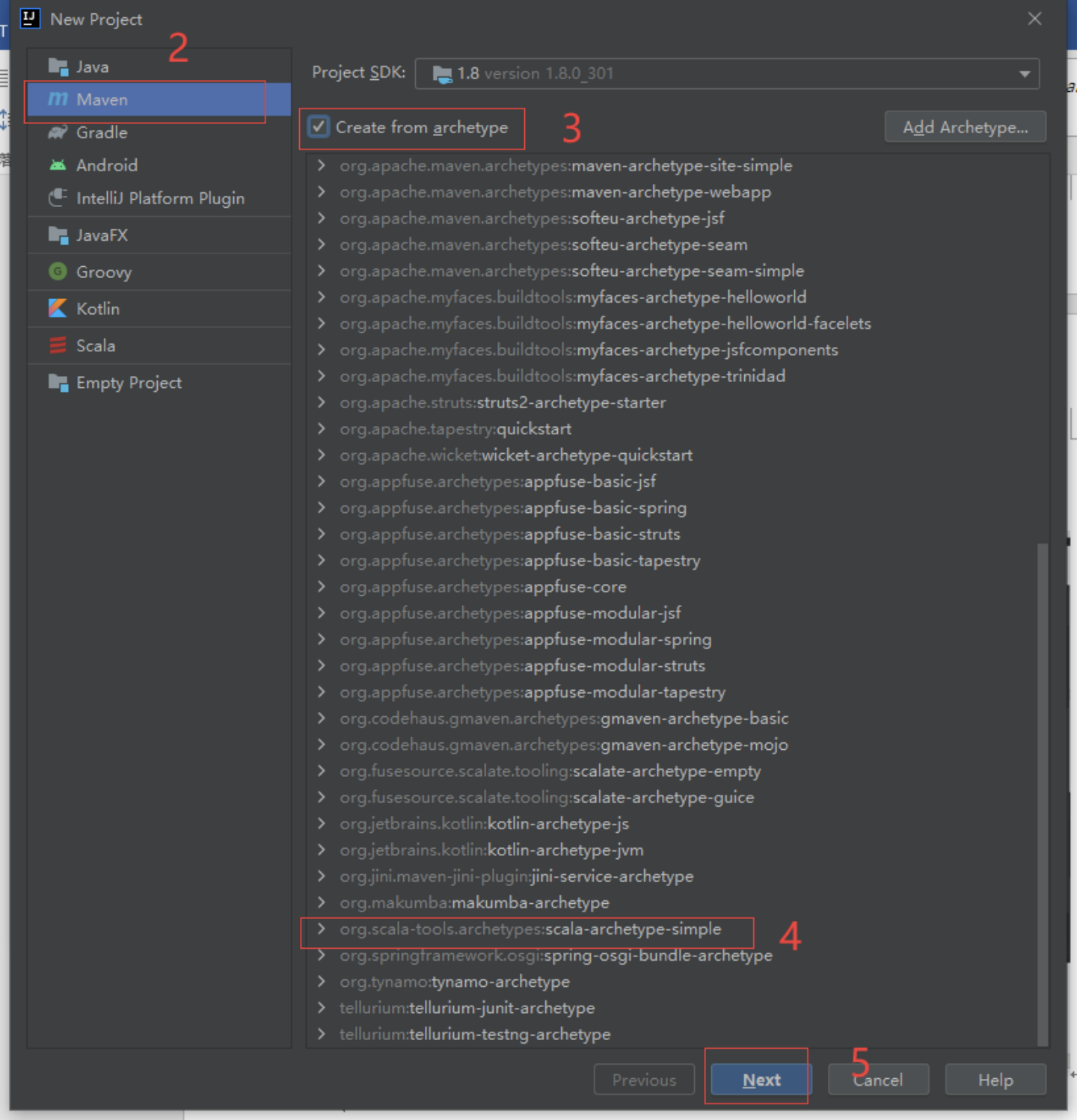Choose Kotlin project type label

[98, 309]
